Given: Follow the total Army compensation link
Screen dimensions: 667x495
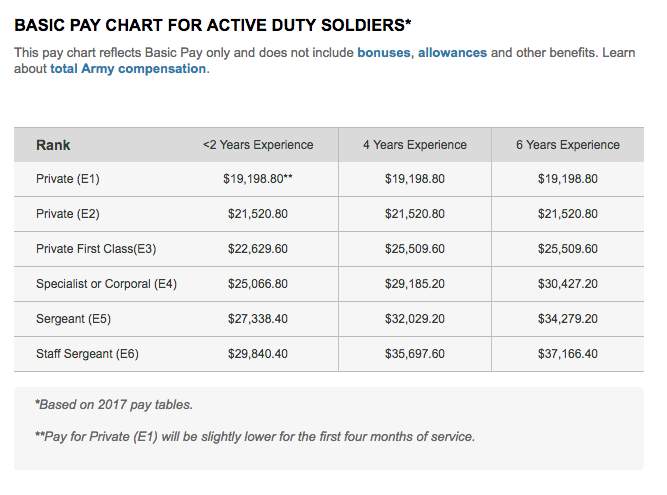Looking at the screenshot, I should (x=128, y=69).
